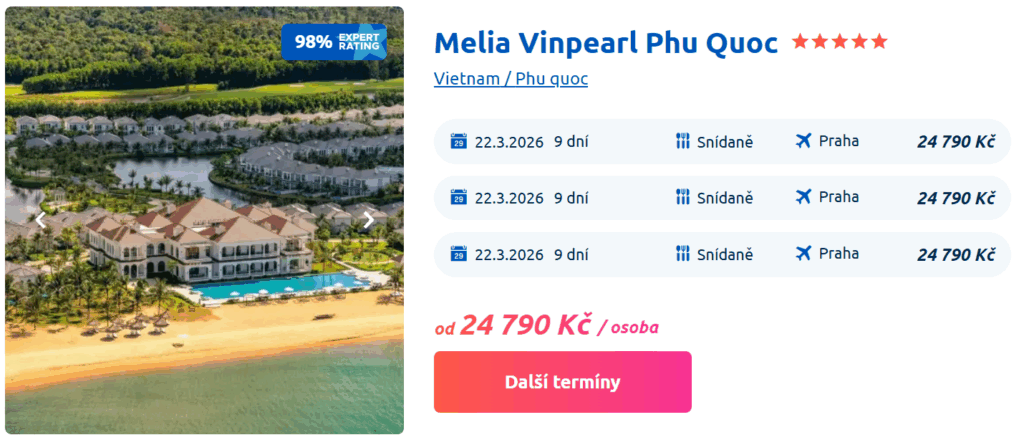The width and height of the screenshot is (1024, 440).
Task: Click the cutlery icon in the second row
Action: point(683,197)
